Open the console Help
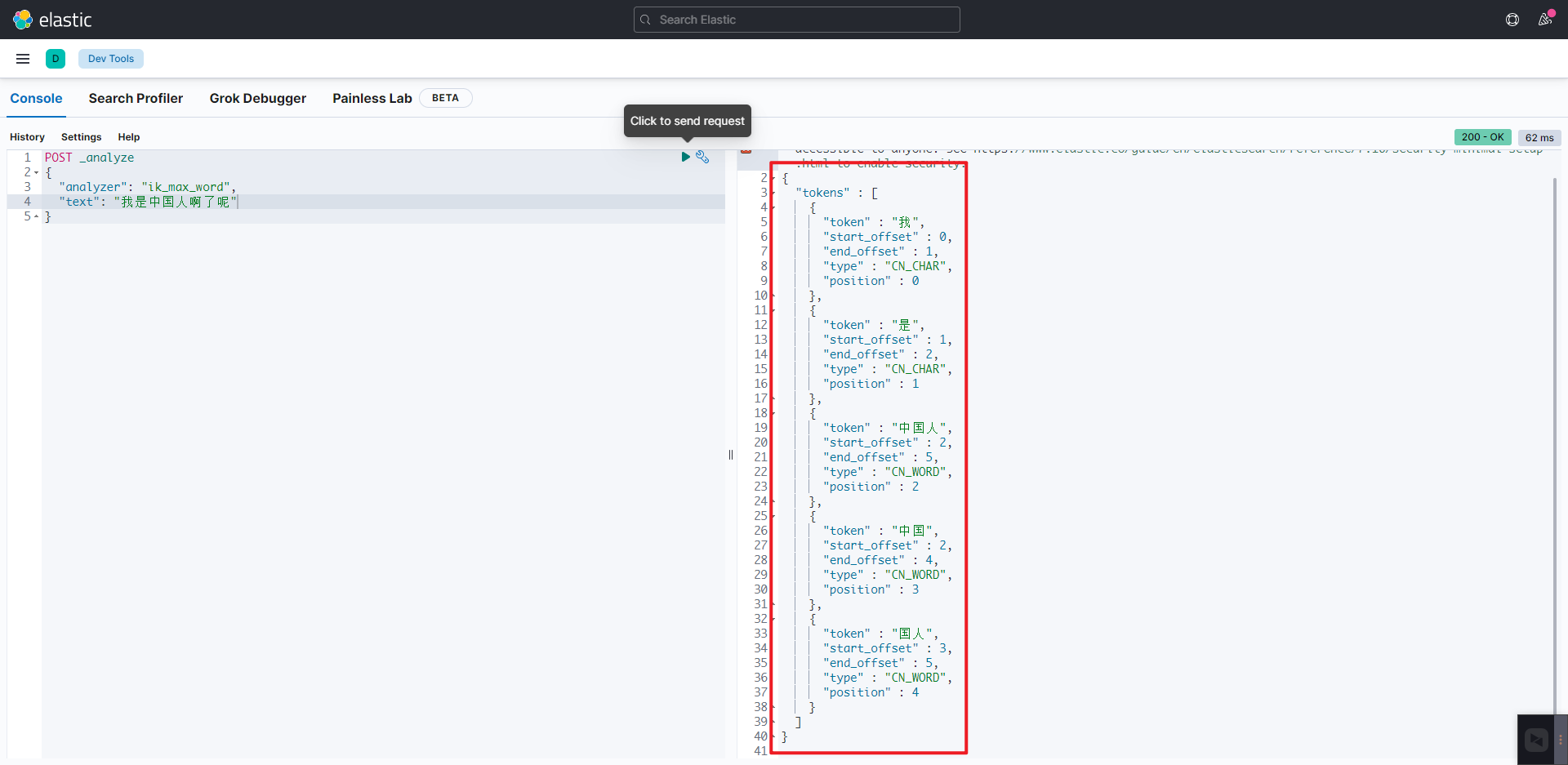Viewport: 1568px width, 765px height. pos(129,137)
